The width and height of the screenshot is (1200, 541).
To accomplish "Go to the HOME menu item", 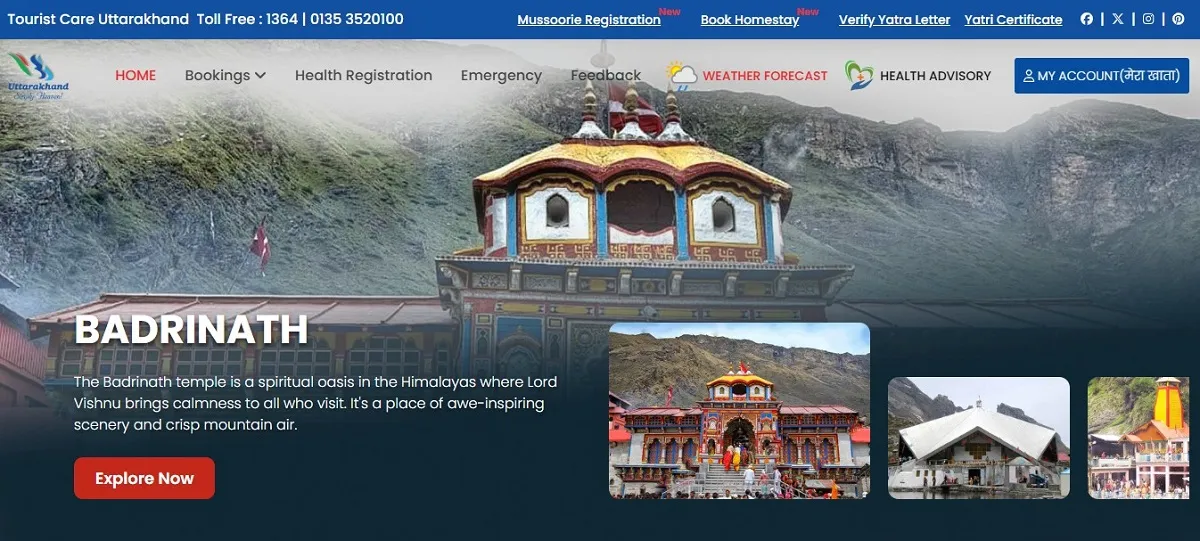I will coord(136,75).
